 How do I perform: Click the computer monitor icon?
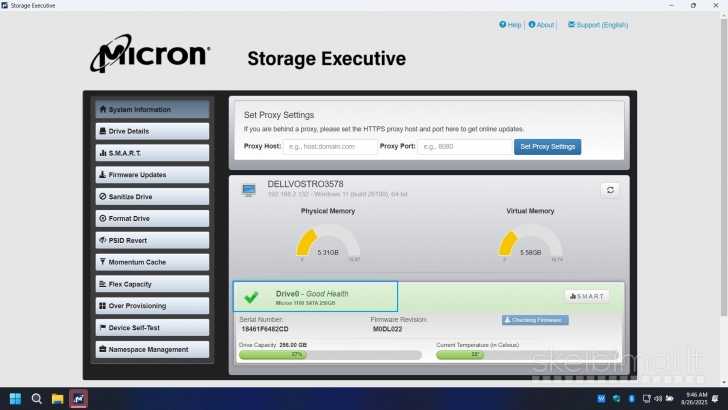(x=249, y=190)
